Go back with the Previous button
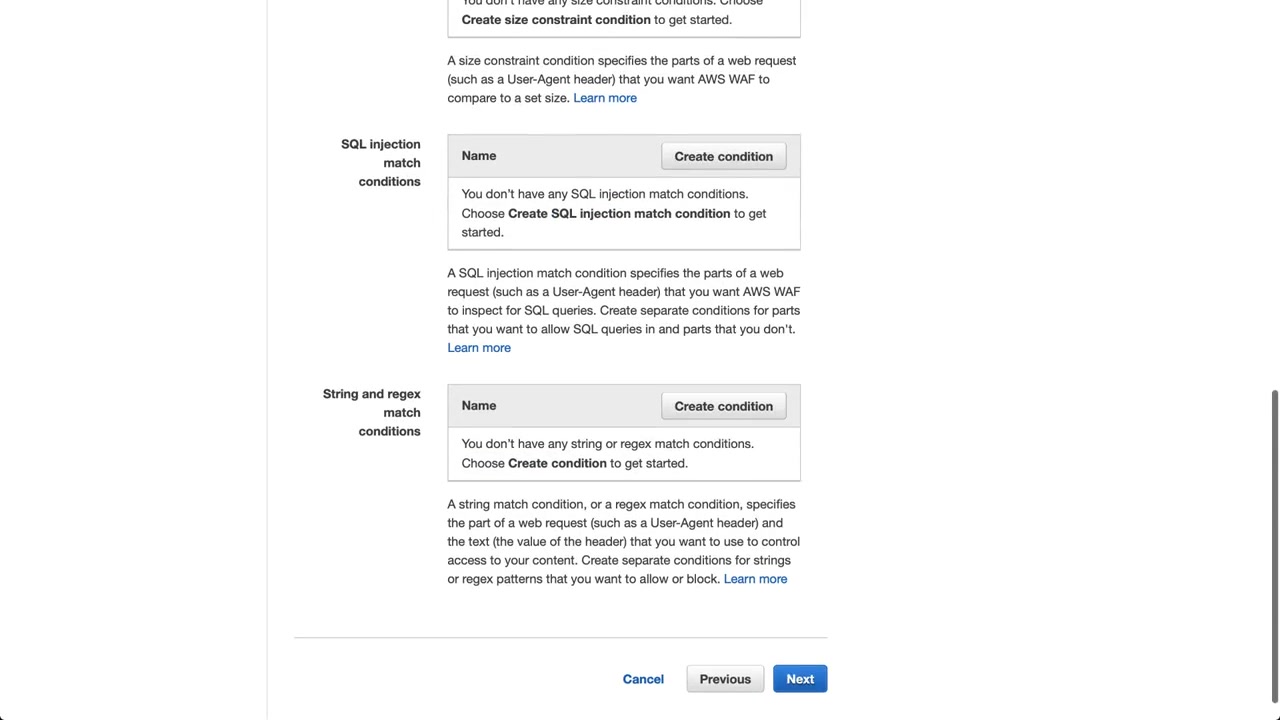The height and width of the screenshot is (720, 1280). tap(725, 679)
